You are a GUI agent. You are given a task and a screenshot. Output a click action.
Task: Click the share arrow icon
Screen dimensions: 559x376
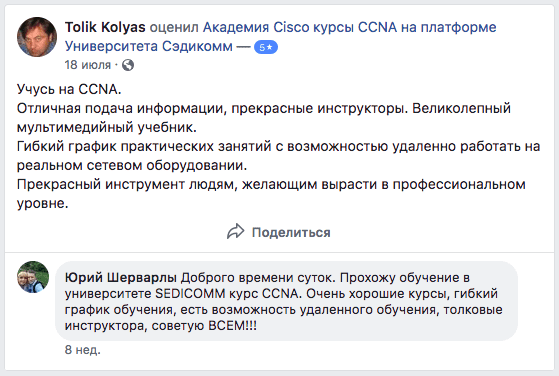[236, 232]
